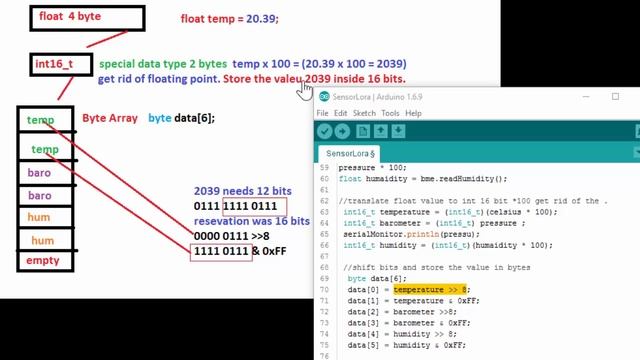Click 'Byte Array' red label
The height and width of the screenshot is (360, 640).
pos(110,118)
